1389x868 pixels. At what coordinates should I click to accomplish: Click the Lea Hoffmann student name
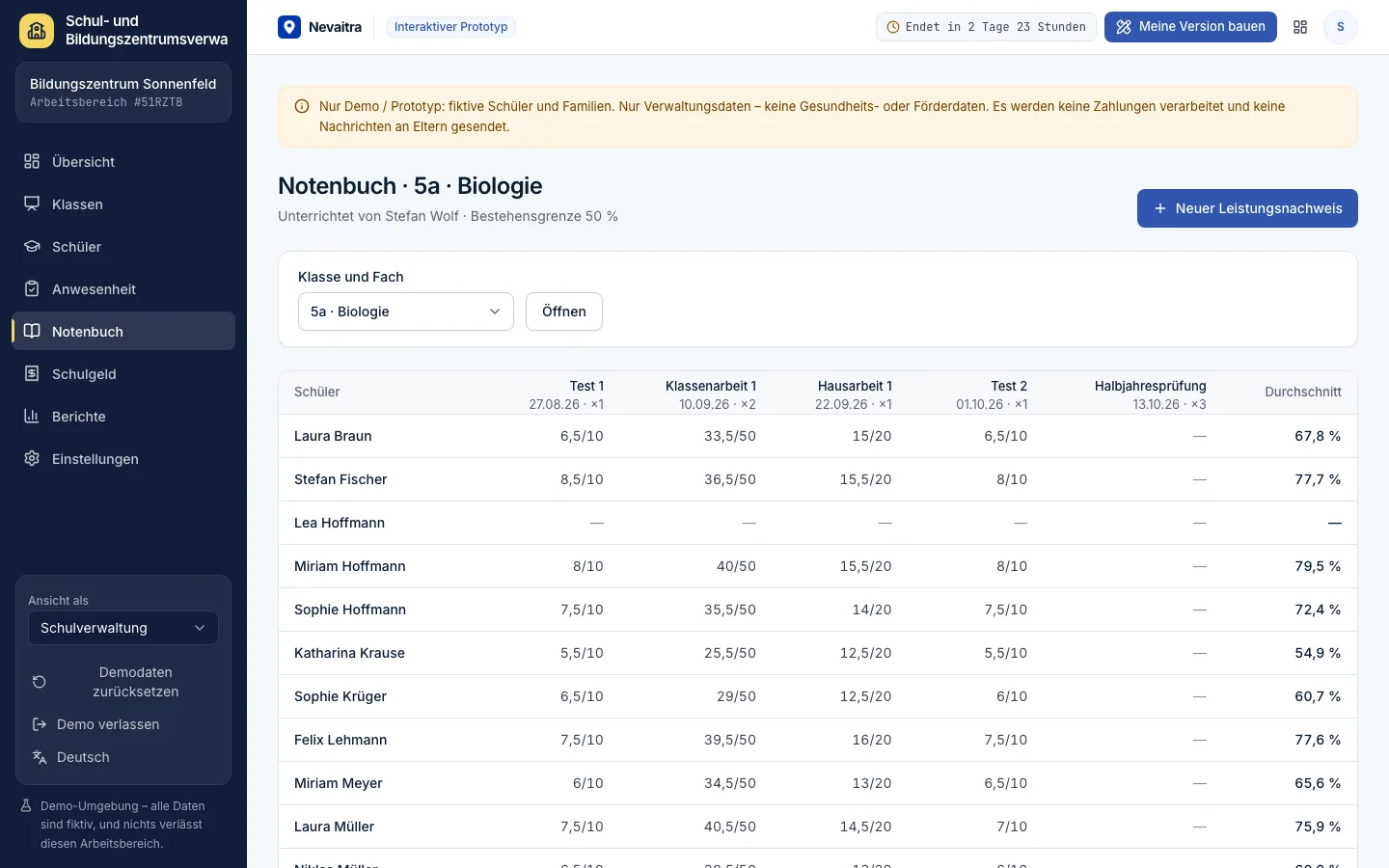340,523
